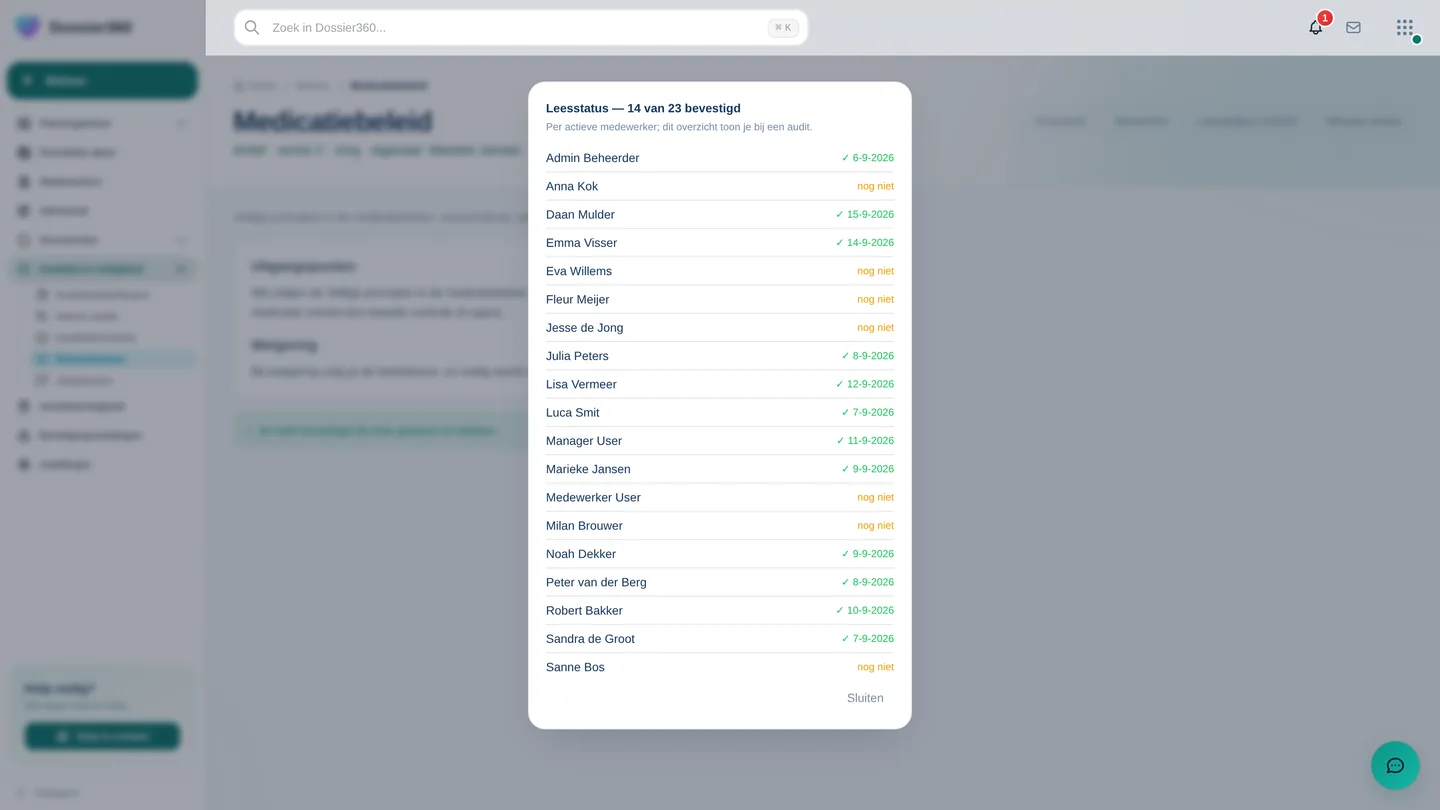Open the apps grid menu
Image resolution: width=1440 pixels, height=810 pixels.
click(1405, 28)
